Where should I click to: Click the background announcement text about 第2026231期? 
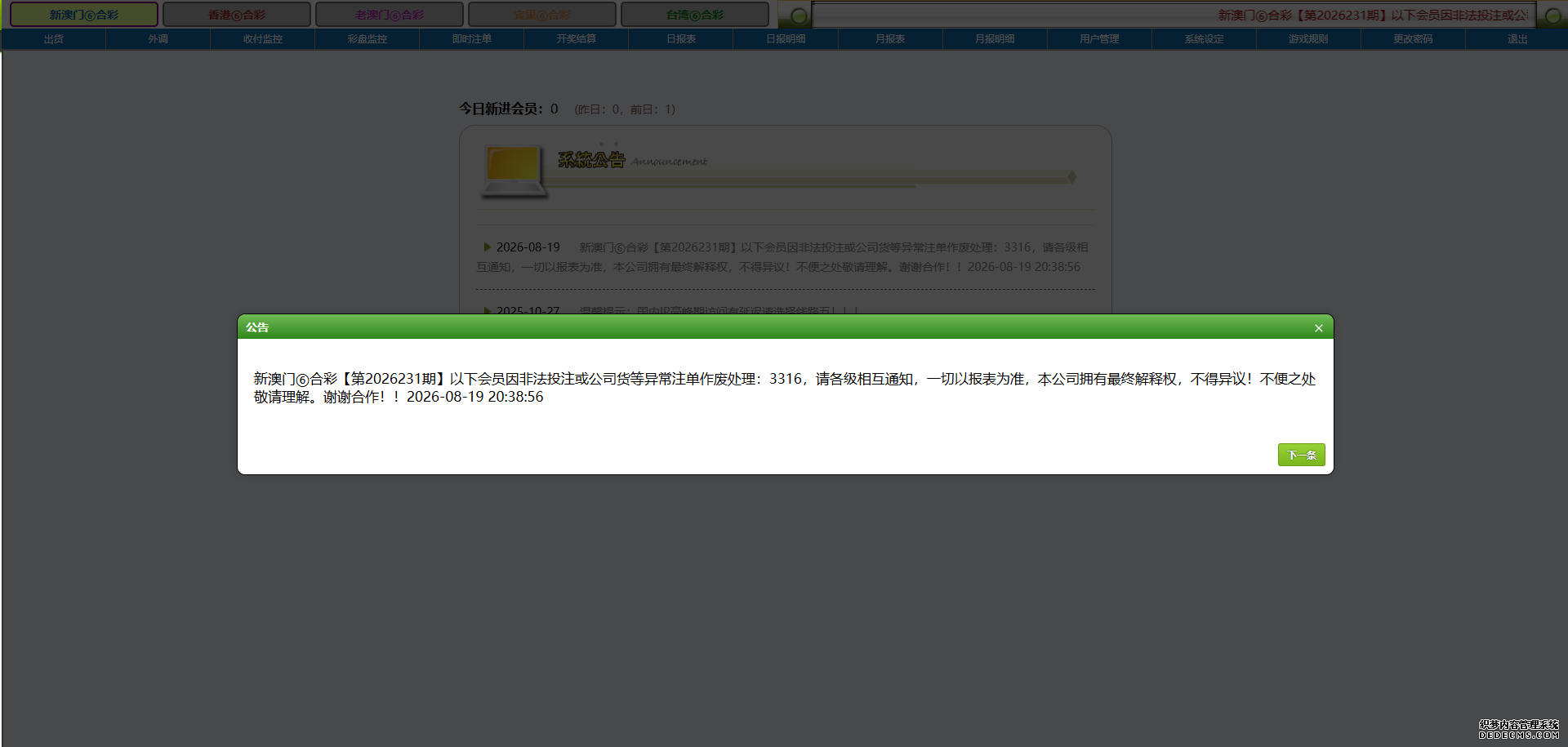782,257
